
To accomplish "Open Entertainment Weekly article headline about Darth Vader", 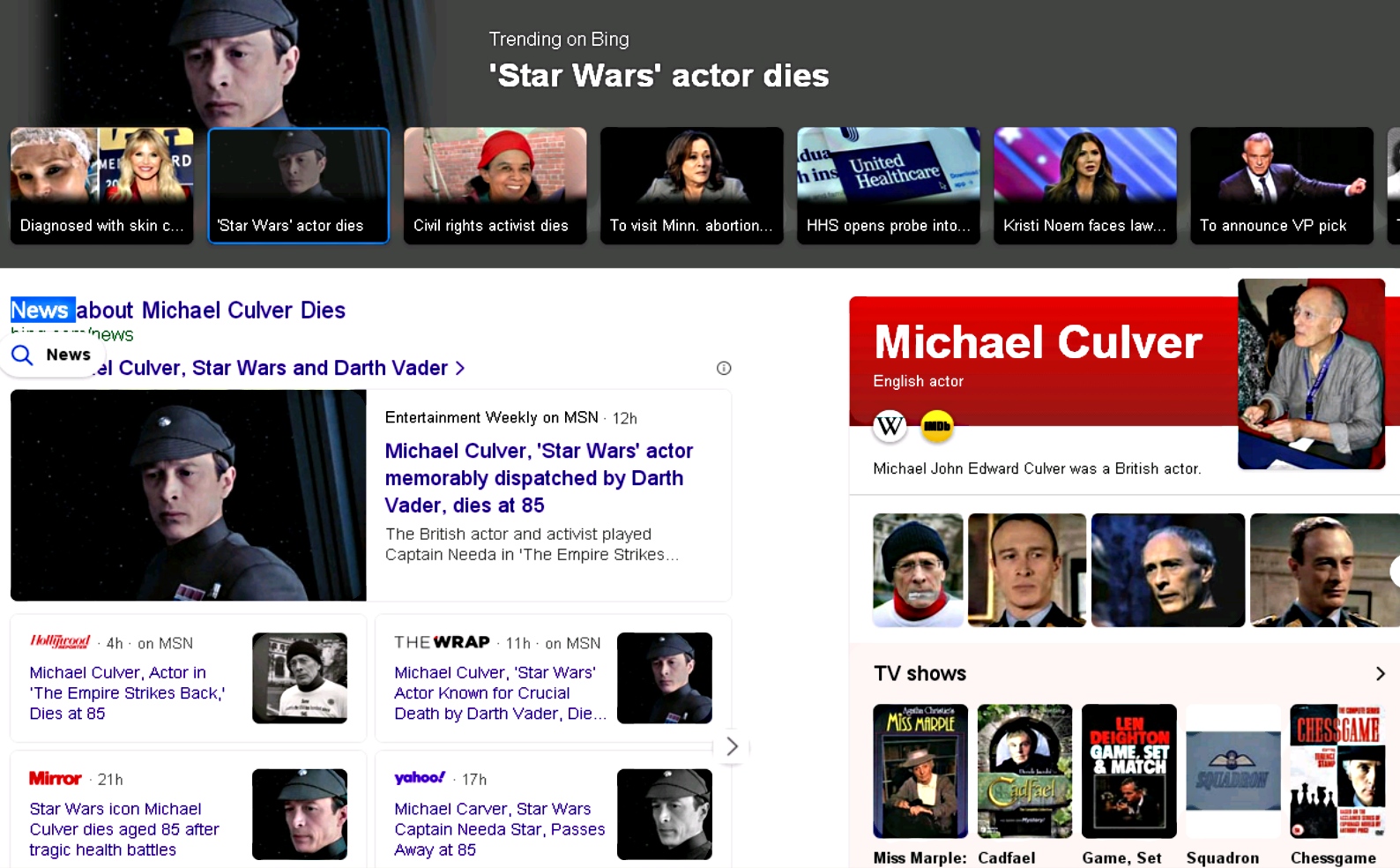I will [x=539, y=478].
